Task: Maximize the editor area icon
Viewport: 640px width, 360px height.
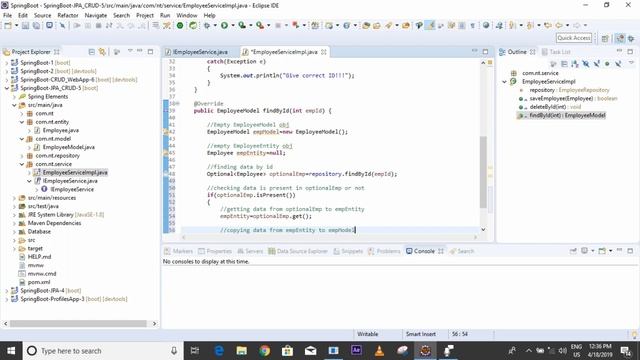Action: [x=485, y=51]
